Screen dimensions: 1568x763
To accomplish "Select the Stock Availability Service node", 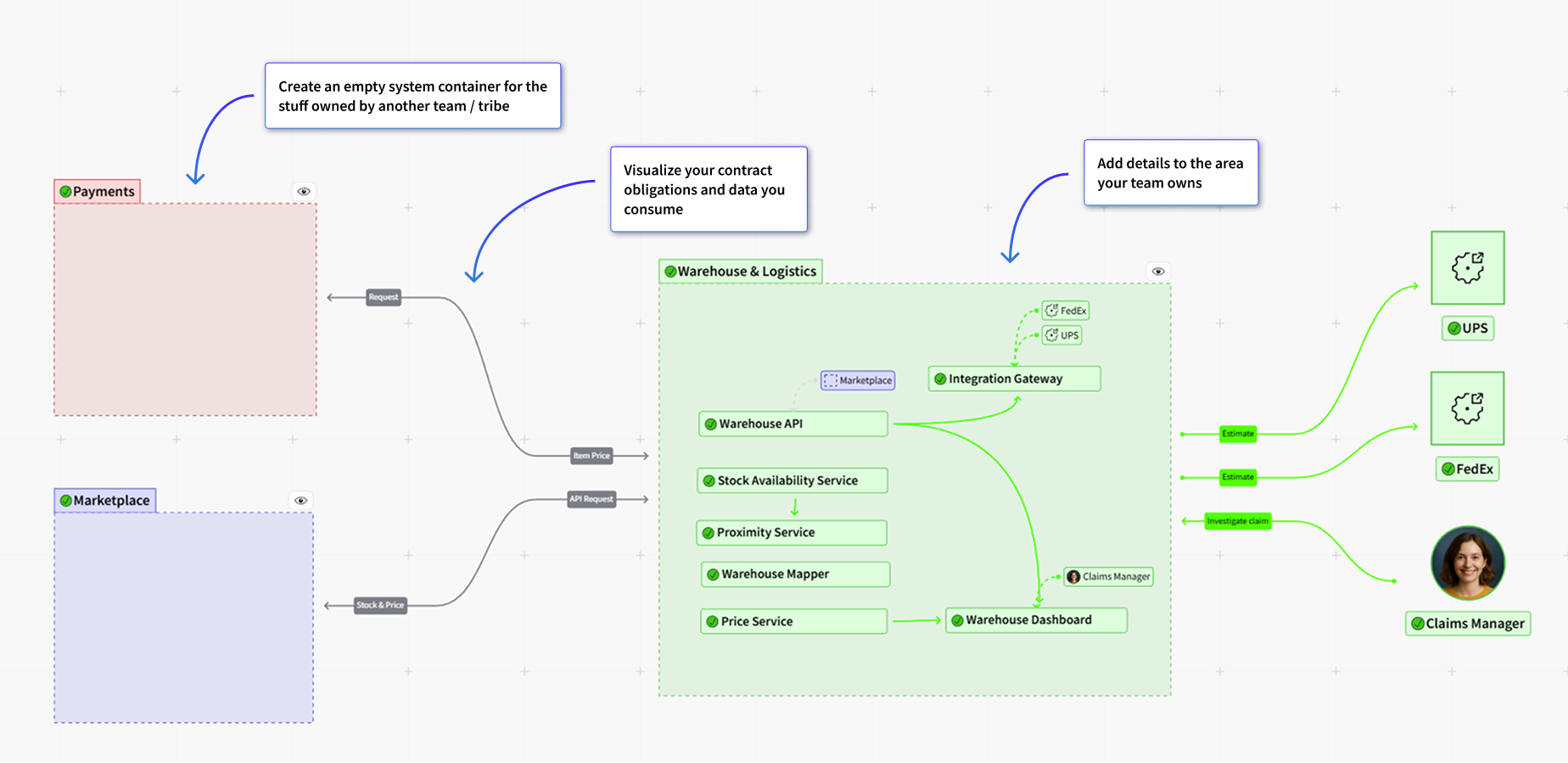I will point(792,480).
